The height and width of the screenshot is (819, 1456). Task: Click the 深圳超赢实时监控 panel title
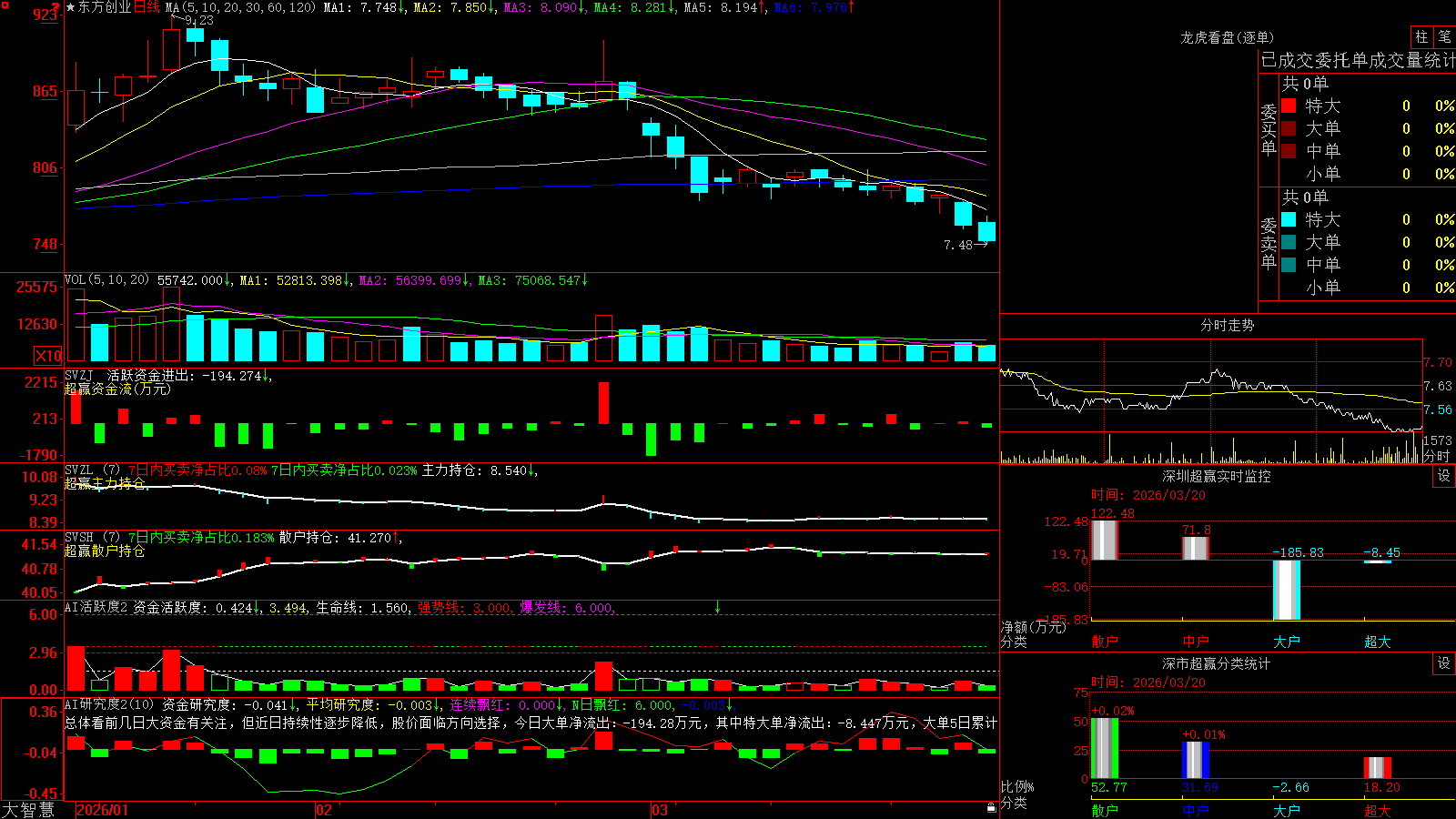1217,476
